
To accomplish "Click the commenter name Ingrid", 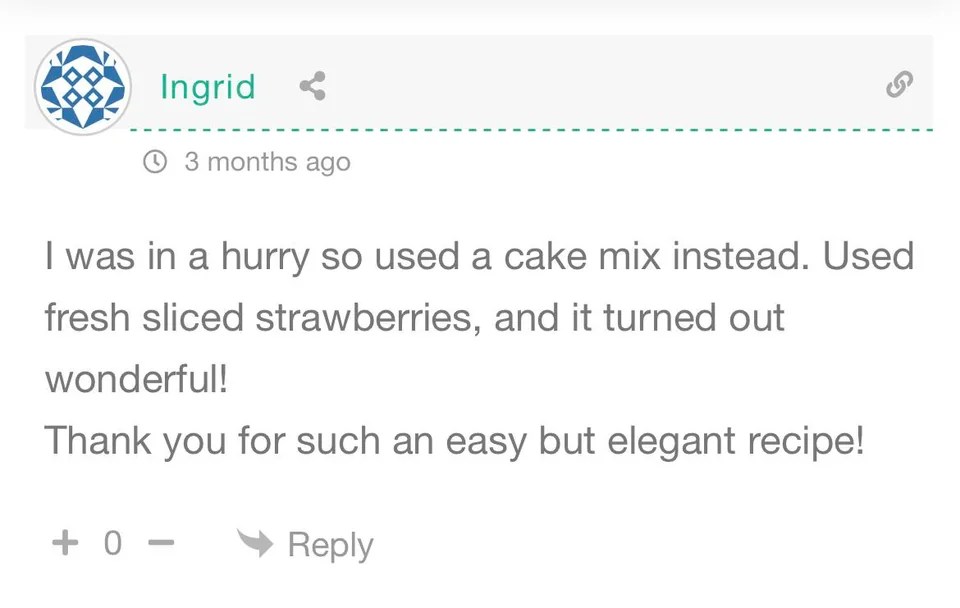I will click(208, 86).
